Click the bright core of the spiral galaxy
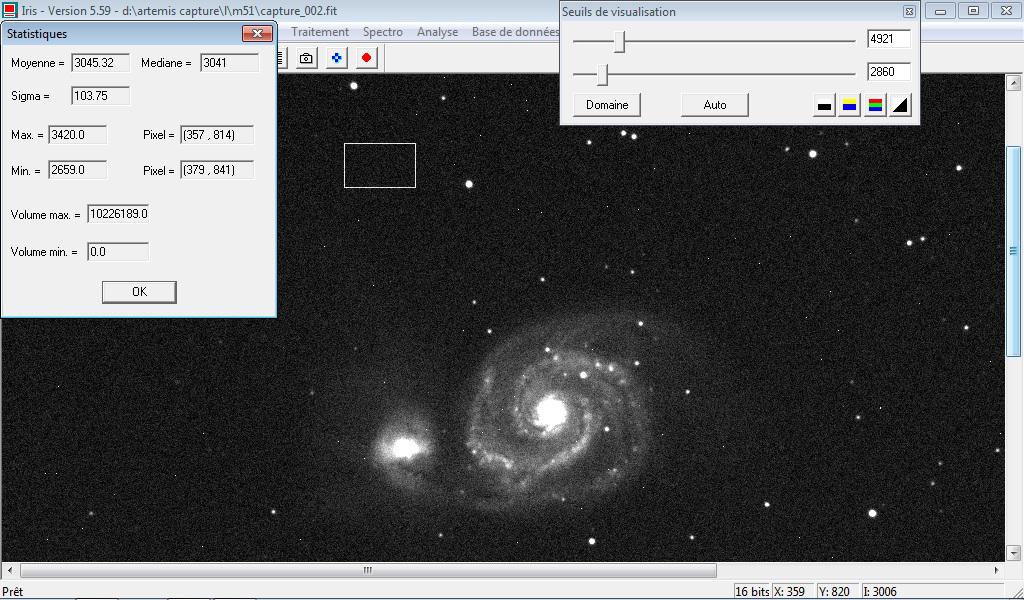Image resolution: width=1024 pixels, height=600 pixels. pyautogui.click(x=551, y=413)
